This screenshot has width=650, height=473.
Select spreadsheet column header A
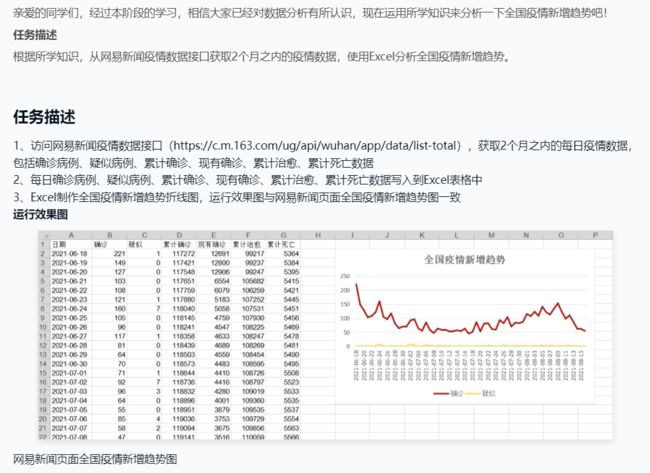tap(71, 235)
